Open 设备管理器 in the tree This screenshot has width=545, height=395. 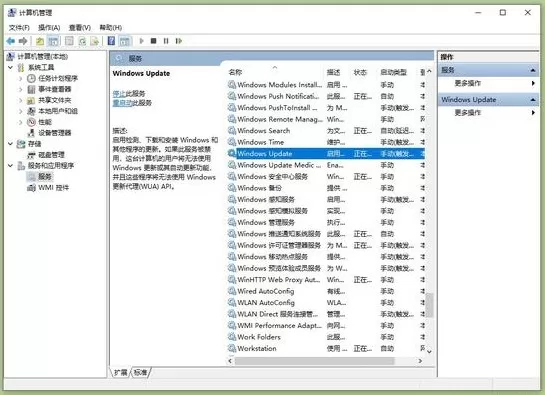pyautogui.click(x=54, y=133)
